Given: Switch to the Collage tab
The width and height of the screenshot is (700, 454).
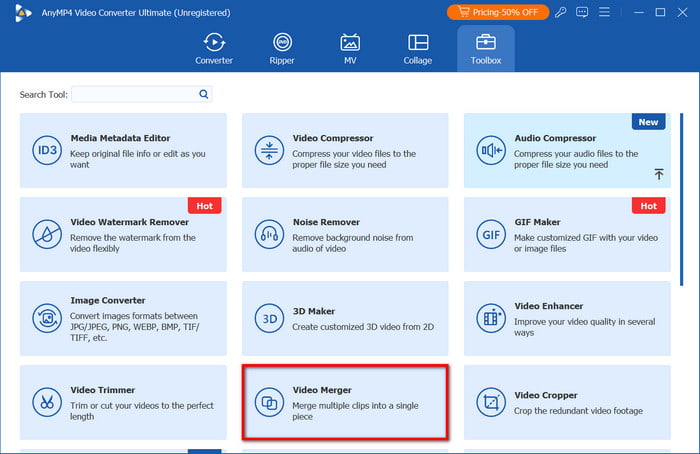Looking at the screenshot, I should pyautogui.click(x=418, y=49).
